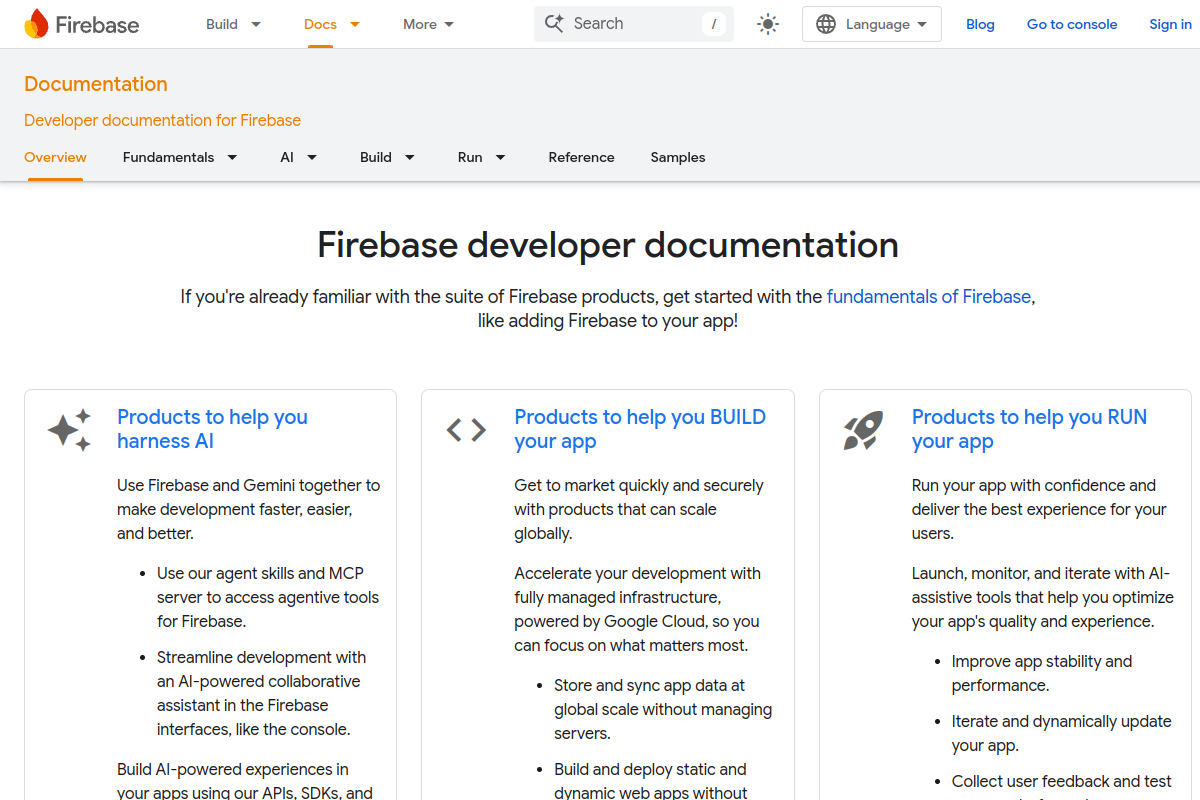Viewport: 1200px width, 800px height.
Task: Click the globe icon in Language button
Action: click(x=826, y=24)
